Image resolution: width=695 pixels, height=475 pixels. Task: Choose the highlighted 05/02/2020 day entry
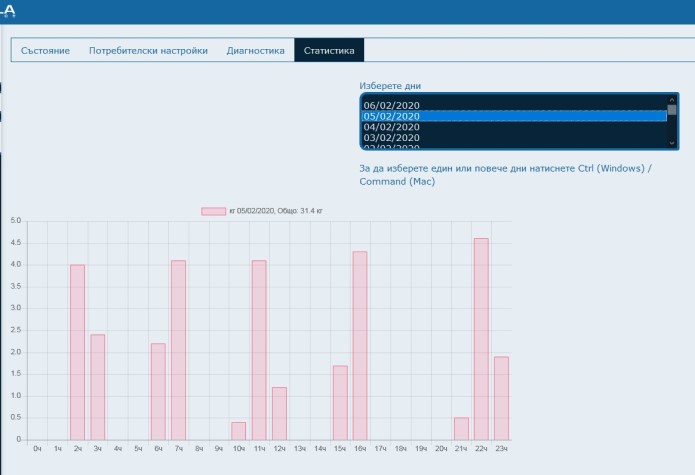coord(391,116)
